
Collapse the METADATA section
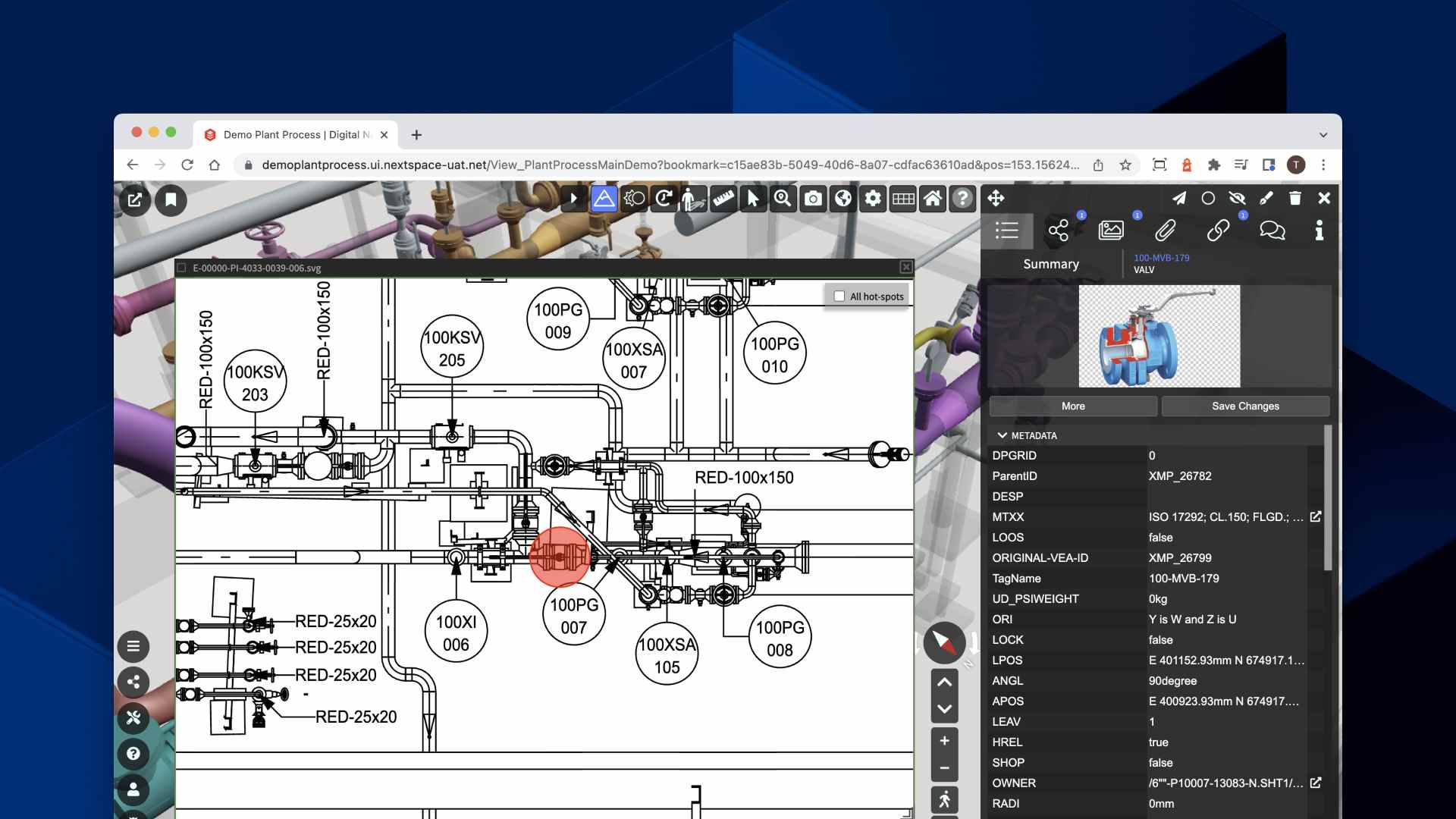(1003, 435)
